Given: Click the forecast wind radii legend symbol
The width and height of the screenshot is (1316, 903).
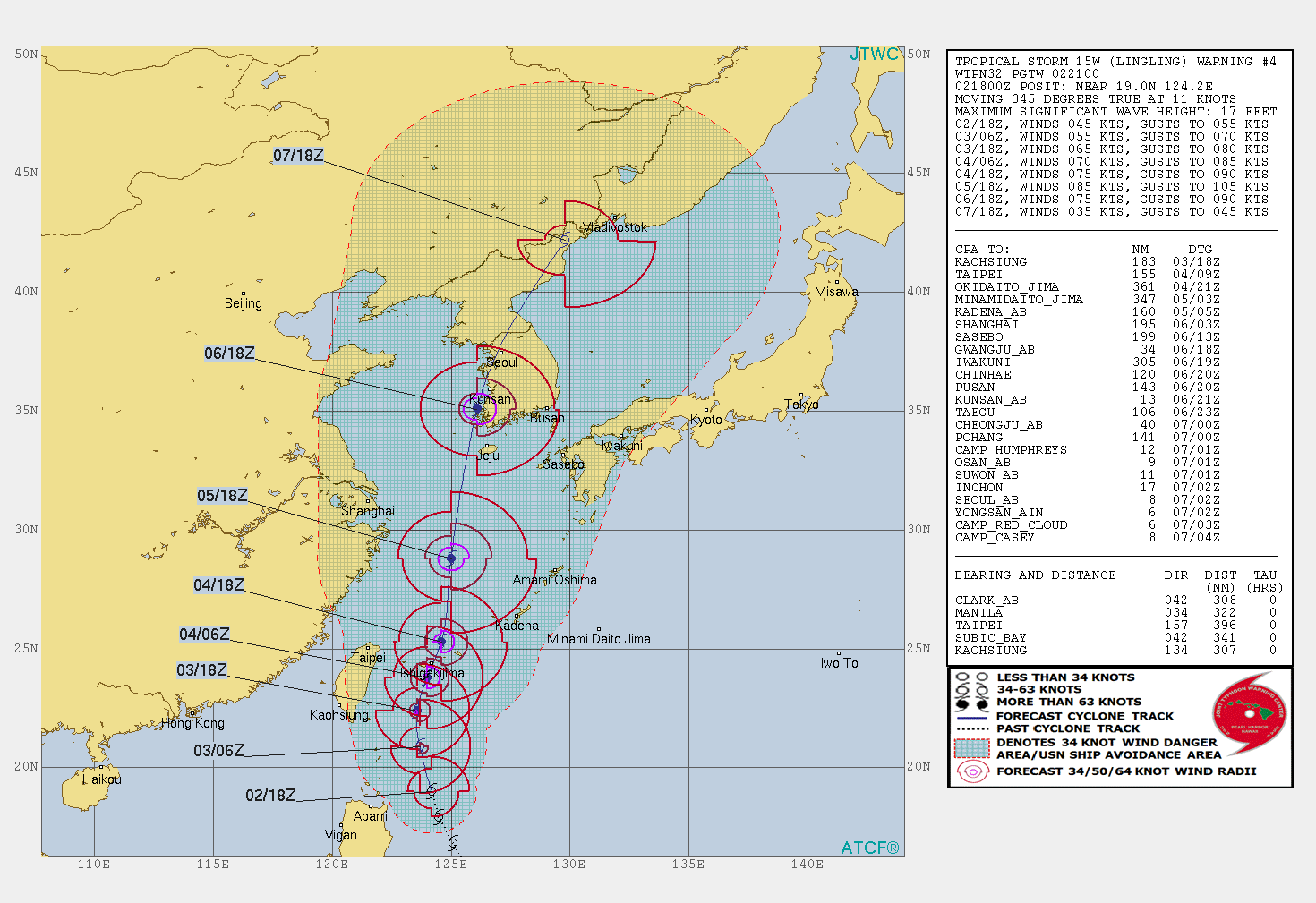Looking at the screenshot, I should coord(971,771).
